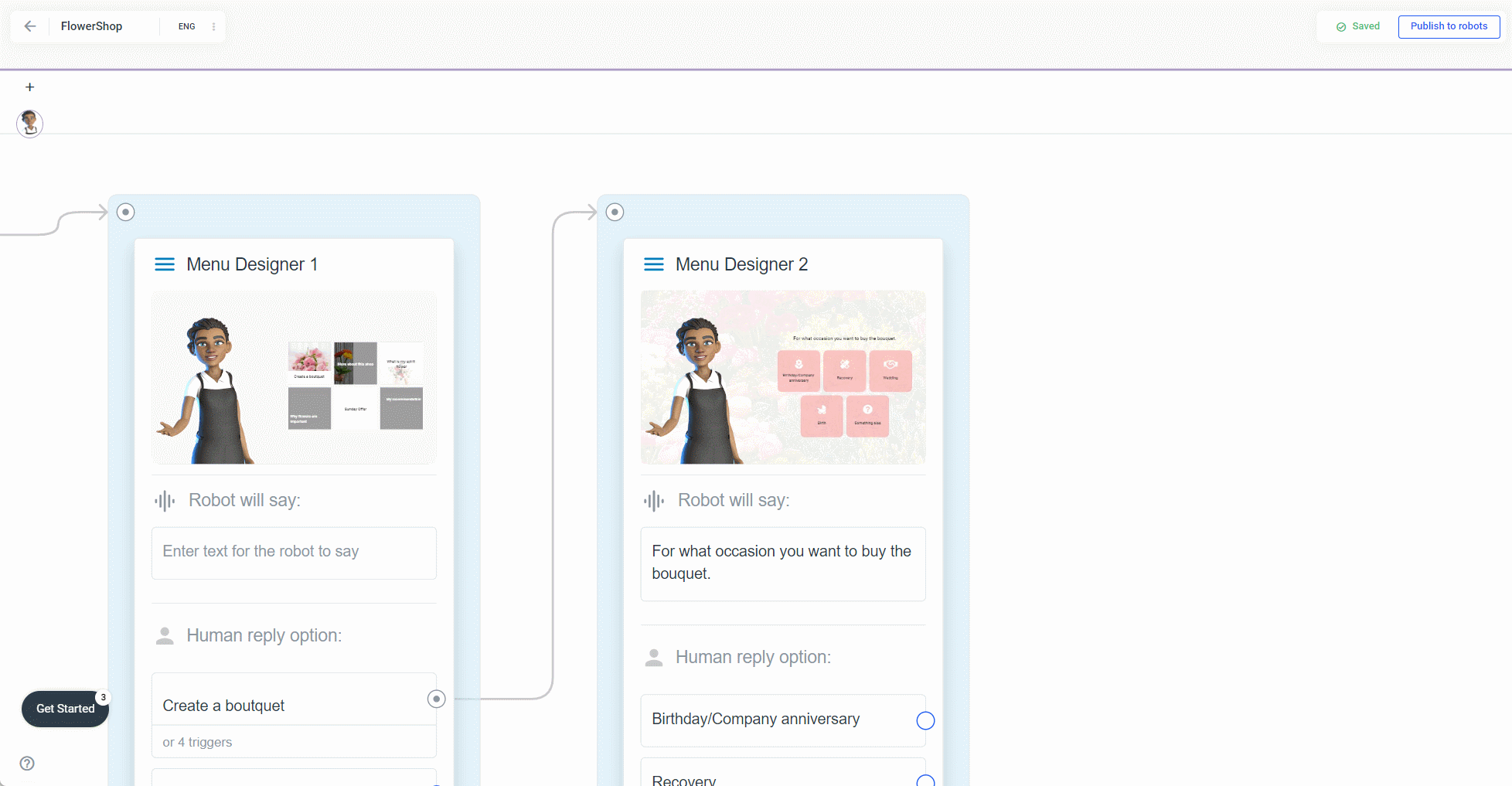The image size is (1512, 786).
Task: Click the plus icon to add a node
Action: [x=30, y=87]
